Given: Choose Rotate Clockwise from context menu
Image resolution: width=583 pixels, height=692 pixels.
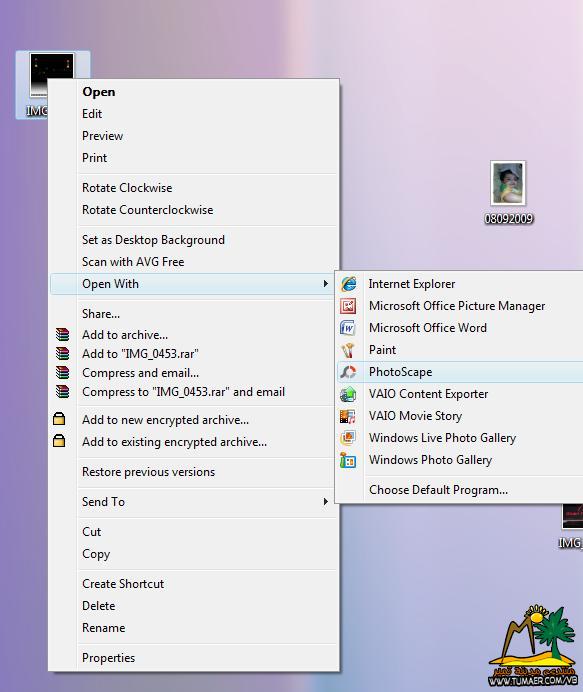Looking at the screenshot, I should (x=127, y=188).
